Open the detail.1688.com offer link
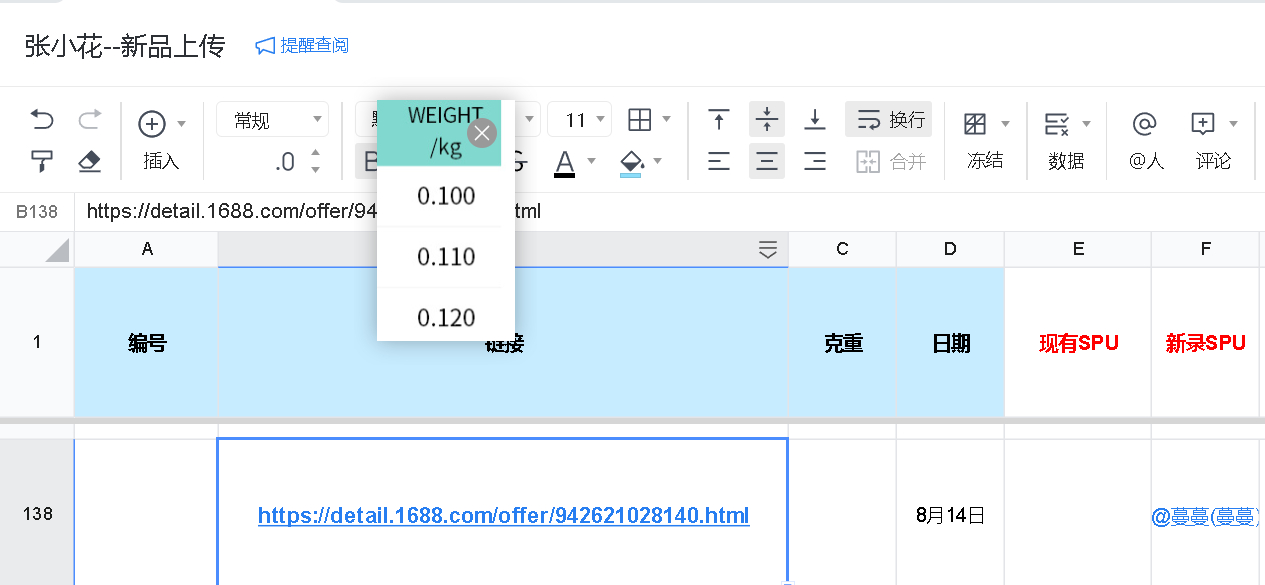 (503, 516)
